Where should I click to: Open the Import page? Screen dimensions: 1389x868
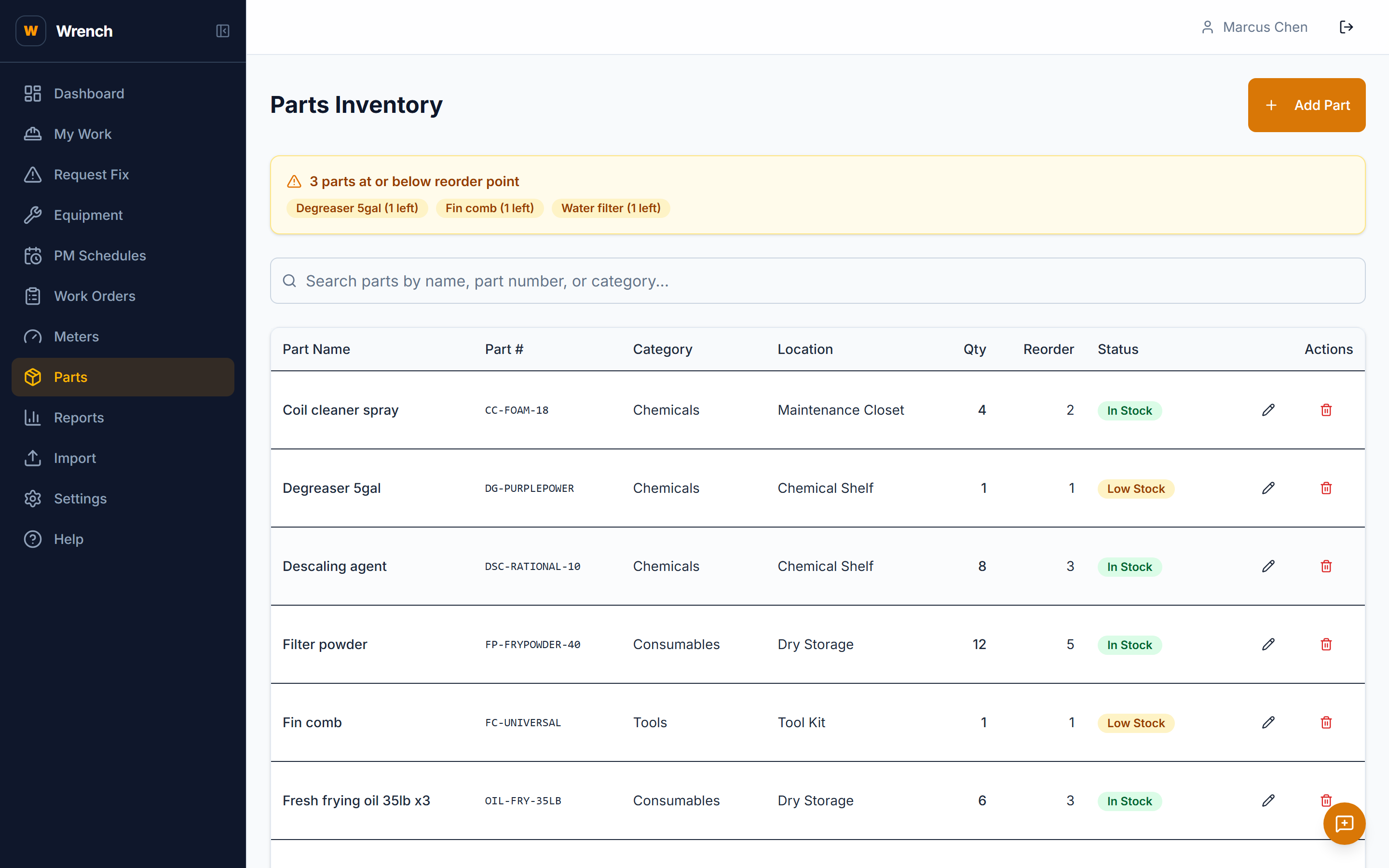[75, 458]
